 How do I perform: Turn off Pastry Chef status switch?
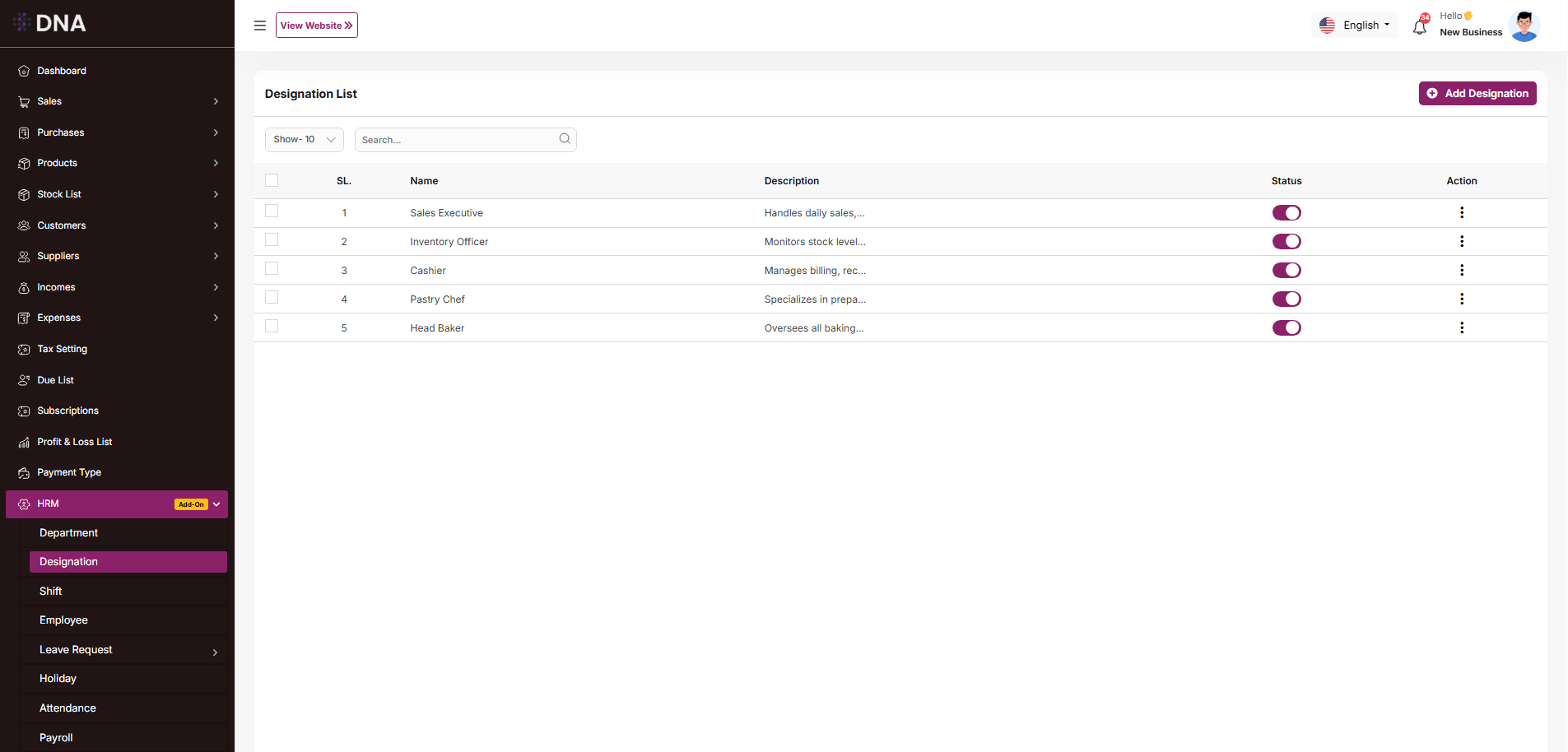(1287, 299)
